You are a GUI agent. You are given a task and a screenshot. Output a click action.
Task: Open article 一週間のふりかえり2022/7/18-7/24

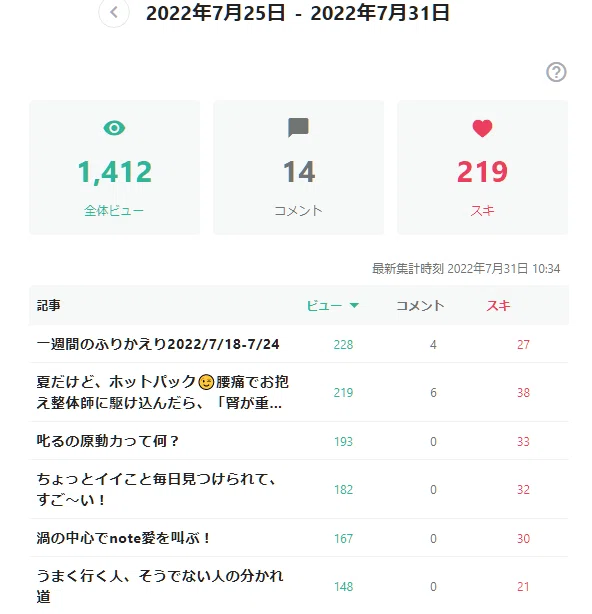pyautogui.click(x=158, y=344)
